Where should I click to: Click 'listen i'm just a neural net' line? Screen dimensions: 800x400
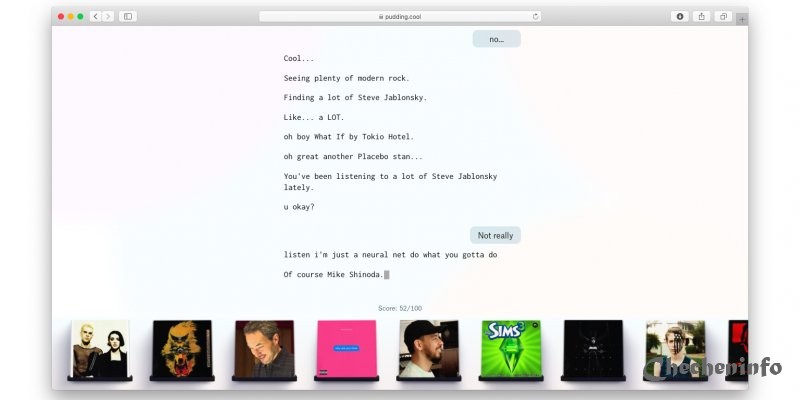tap(390, 255)
